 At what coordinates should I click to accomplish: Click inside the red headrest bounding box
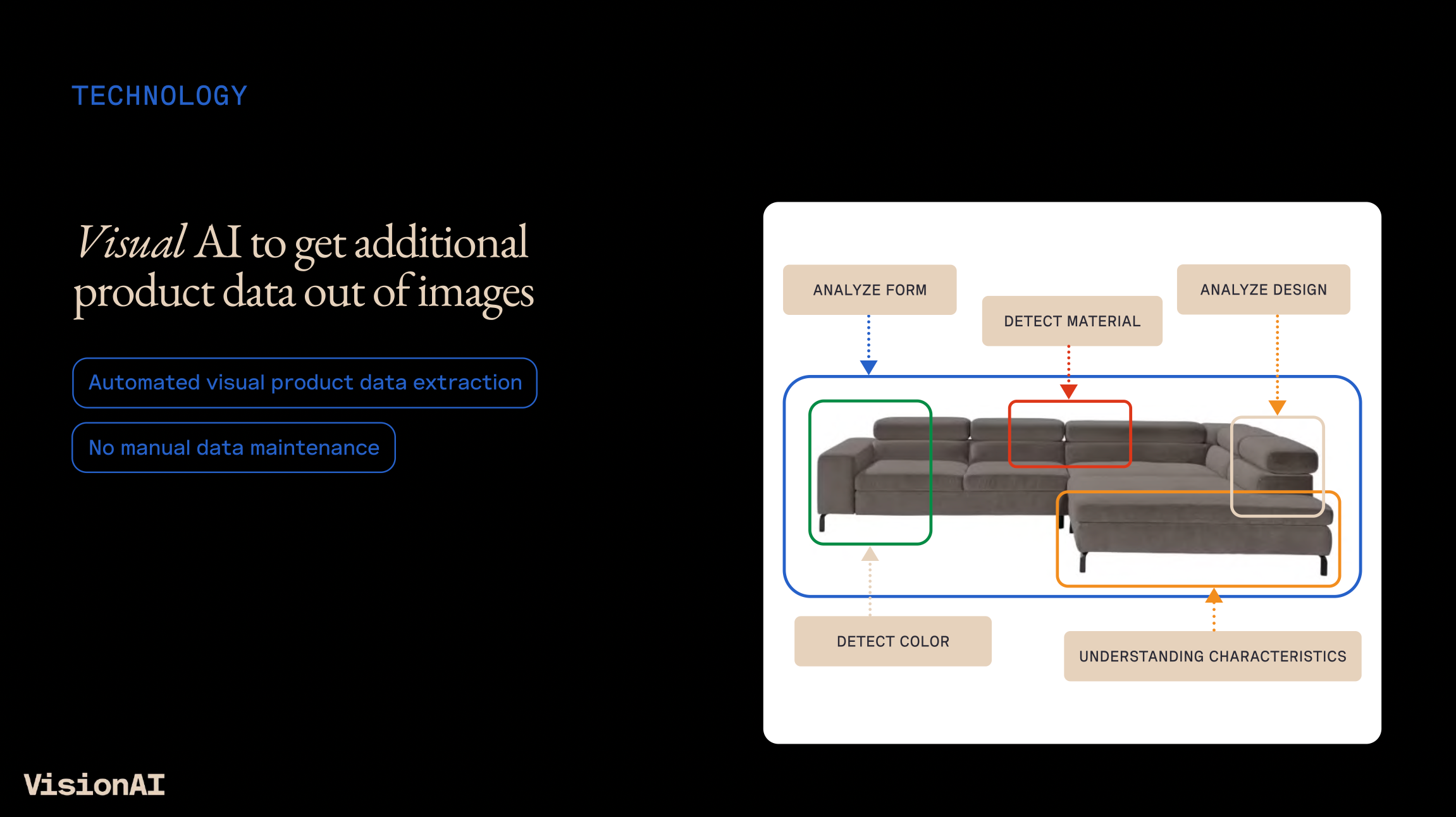1069,434
